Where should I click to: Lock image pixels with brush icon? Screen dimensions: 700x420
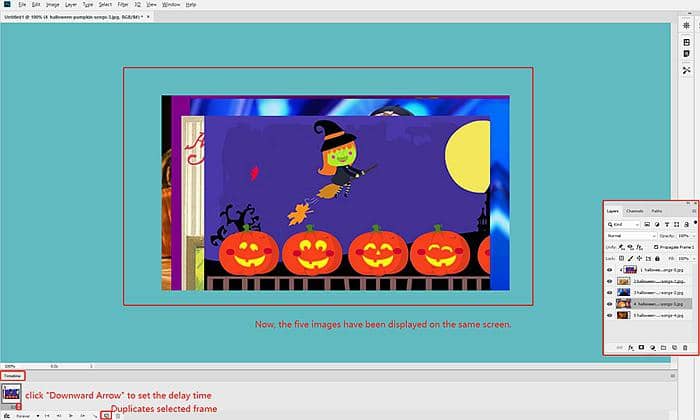630,258
